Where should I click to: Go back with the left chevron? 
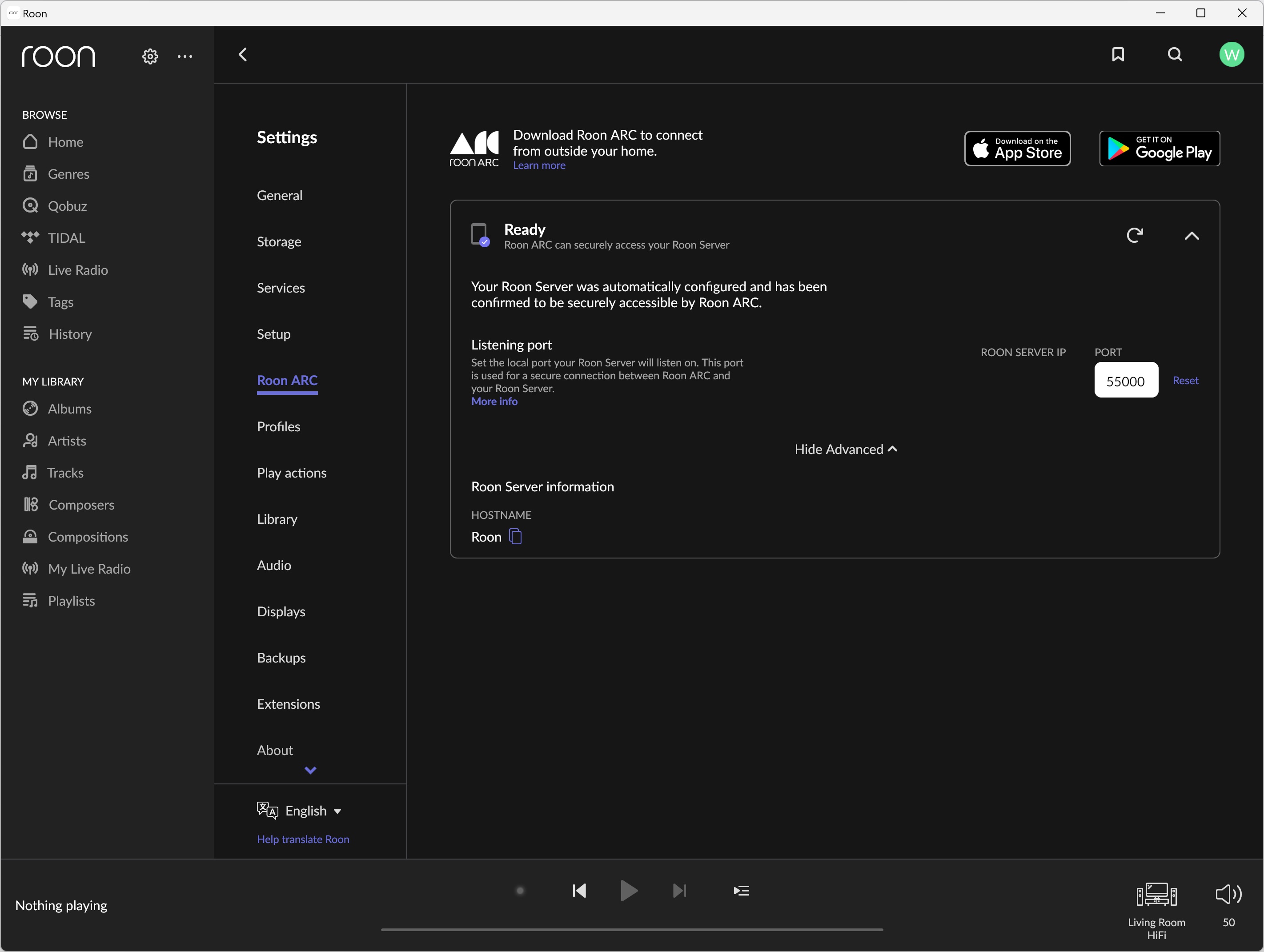tap(243, 55)
